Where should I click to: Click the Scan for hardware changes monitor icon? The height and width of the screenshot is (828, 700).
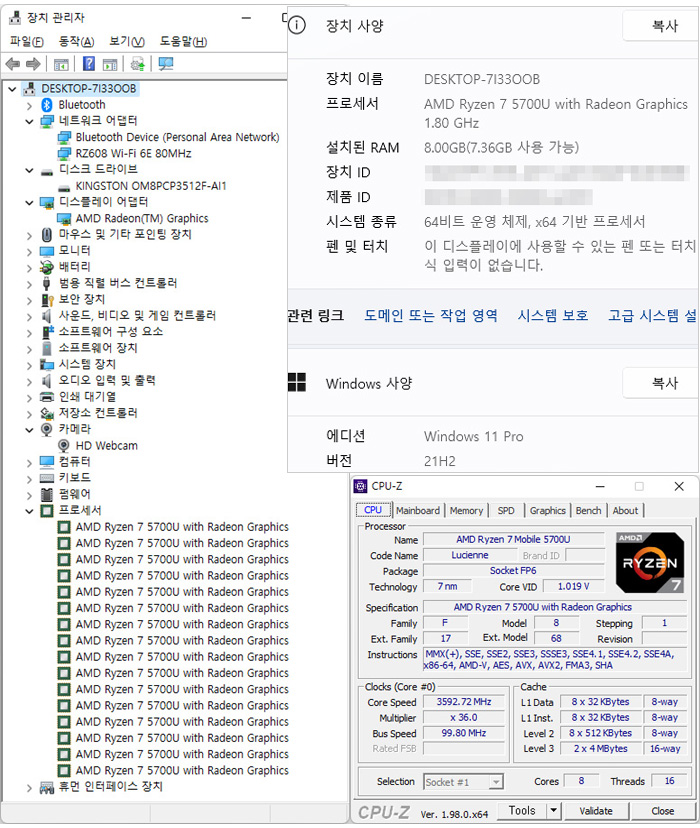tap(166, 64)
